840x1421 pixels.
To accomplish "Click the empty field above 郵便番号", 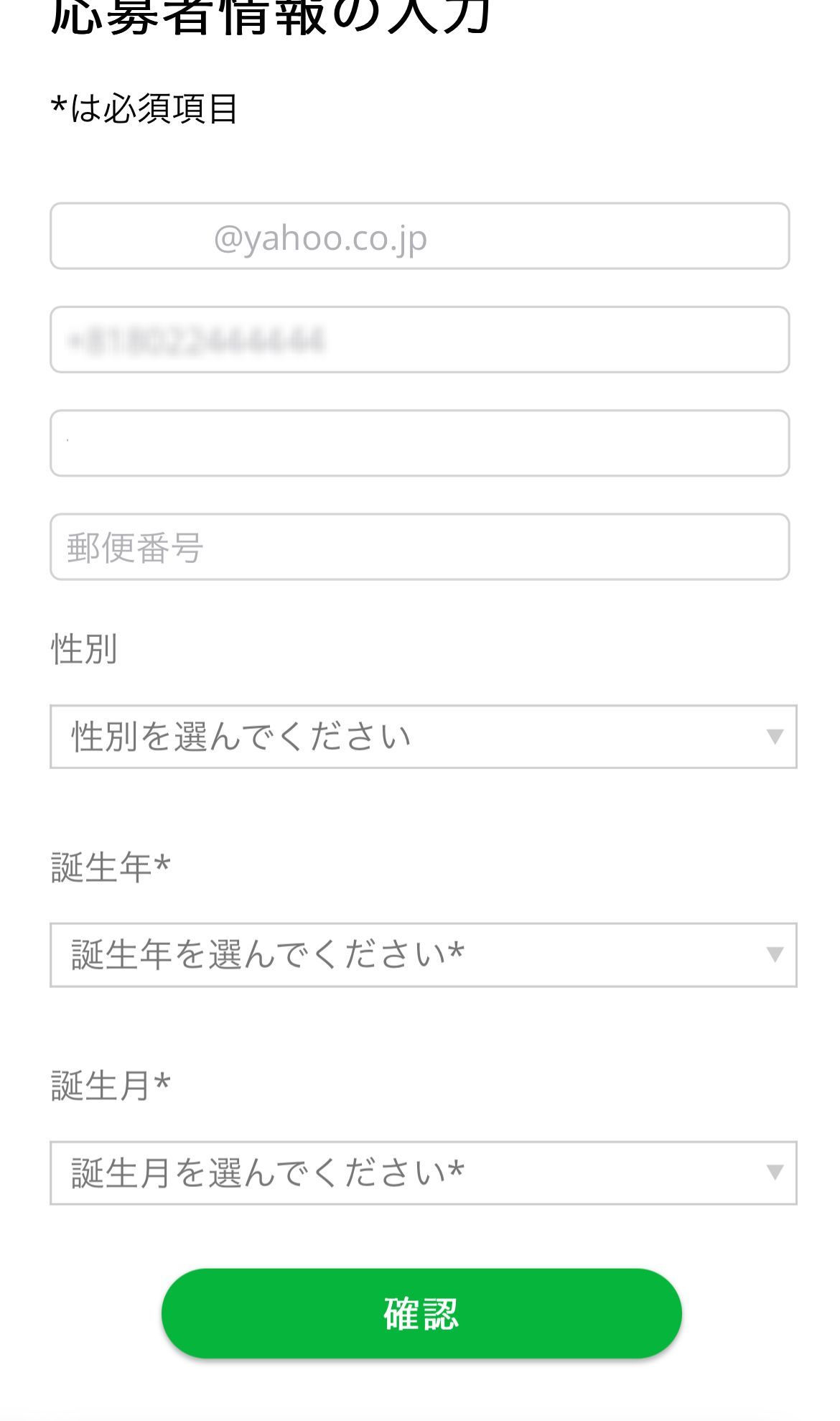I will click(x=419, y=443).
